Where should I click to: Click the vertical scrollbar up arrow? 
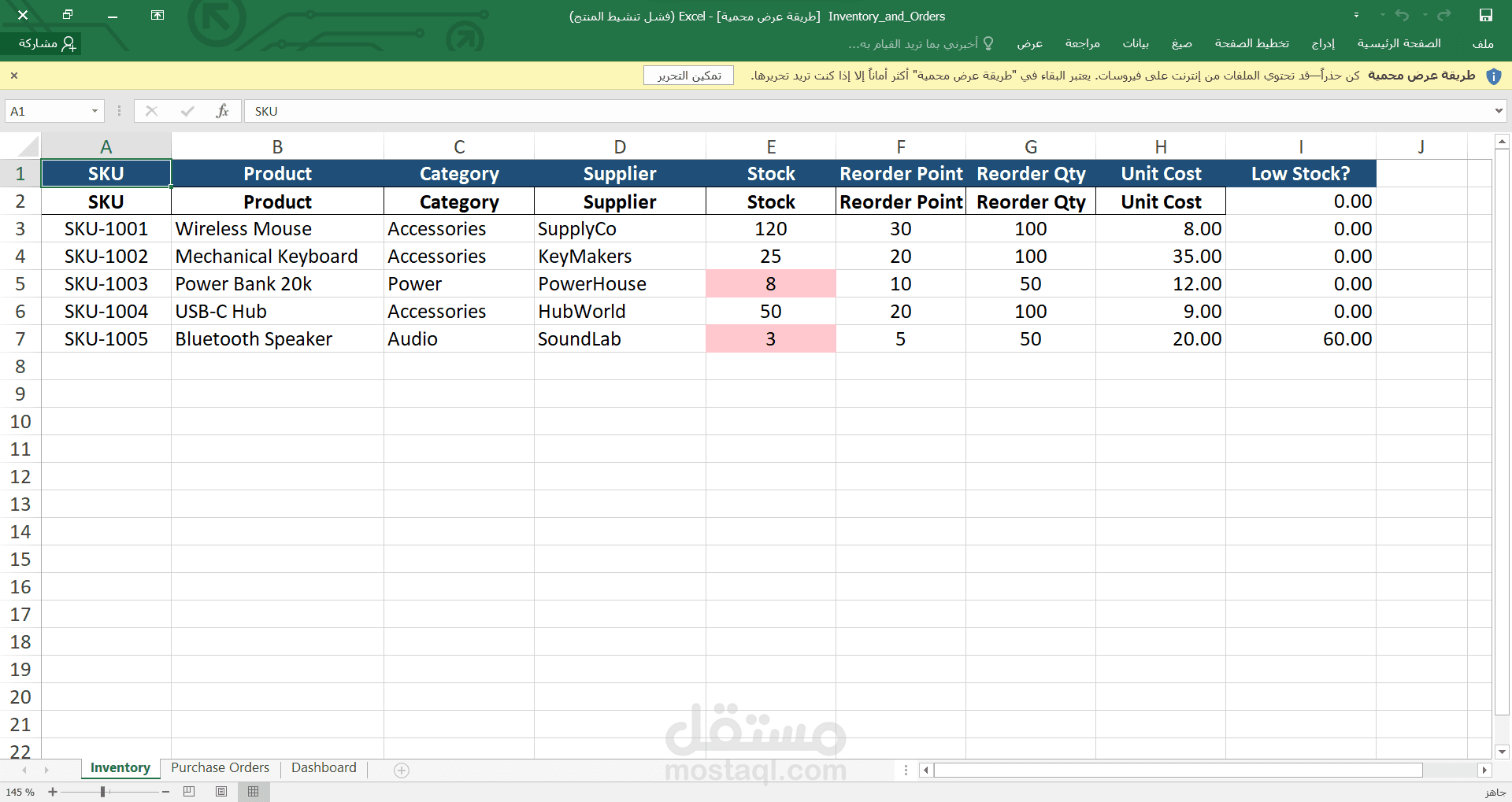(1502, 142)
